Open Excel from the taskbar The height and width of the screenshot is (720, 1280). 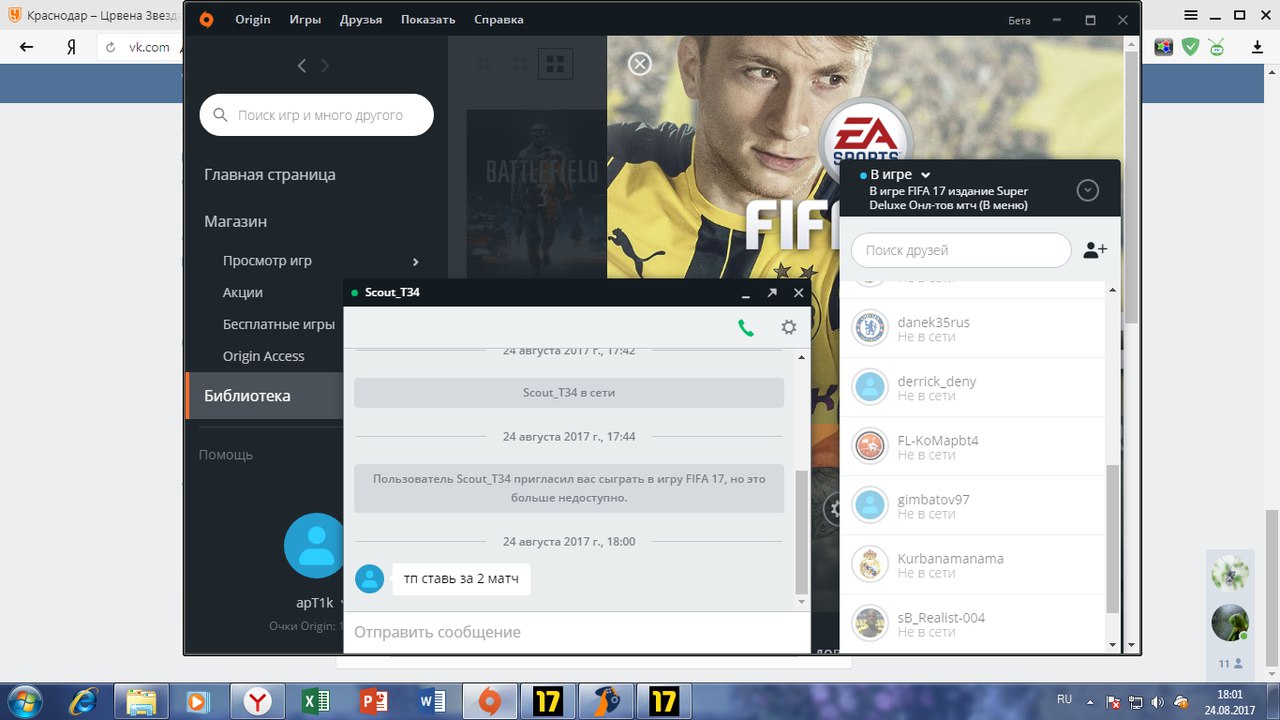314,701
